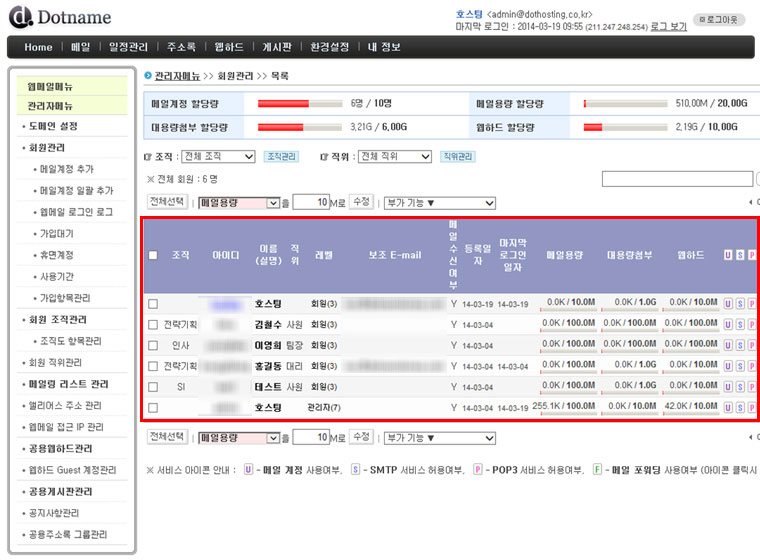This screenshot has width=760, height=560.
Task: Click the 로그 보기 link
Action: click(669, 27)
